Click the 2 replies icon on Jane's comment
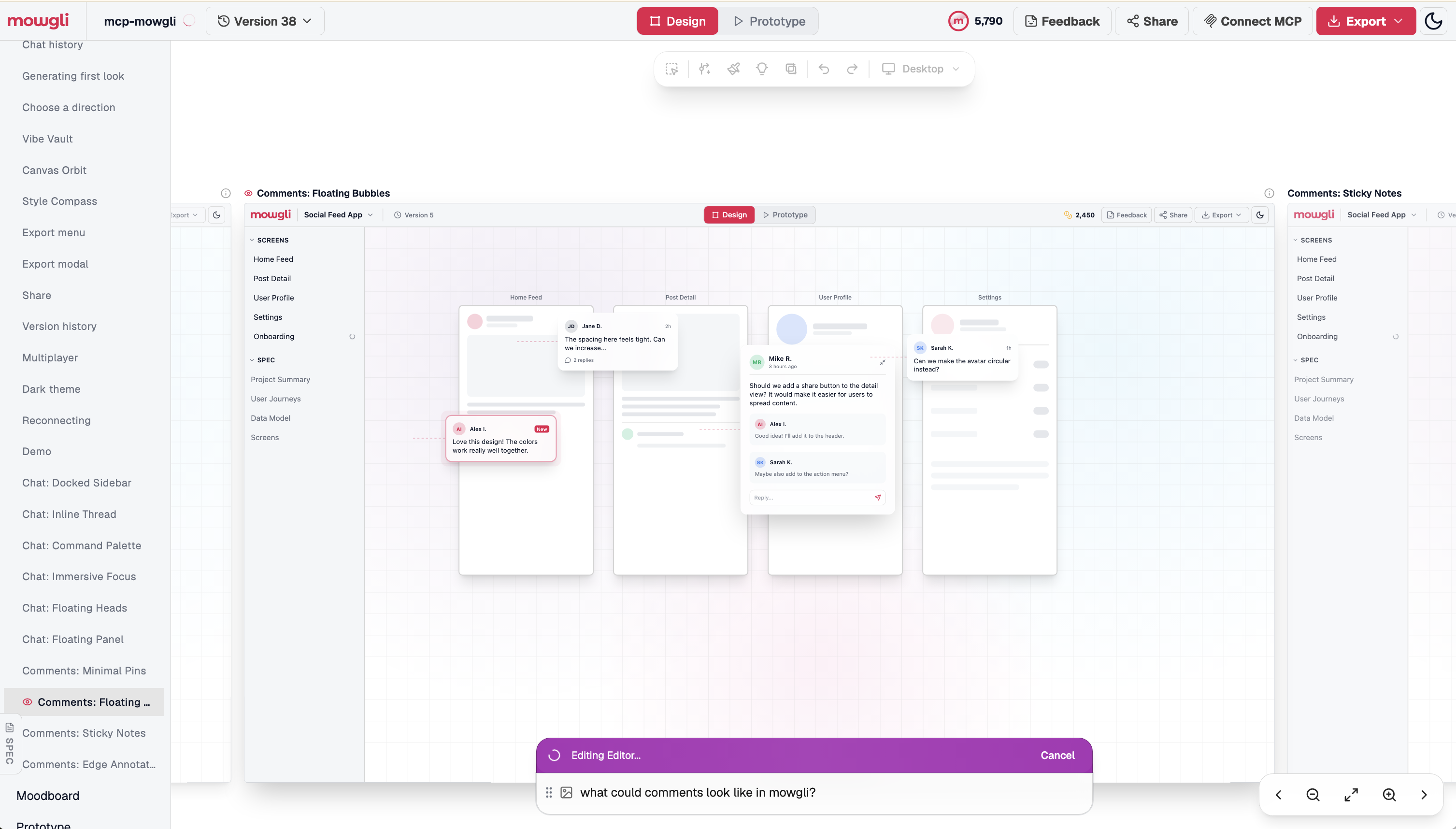Screen dimensions: 1456x829 [568, 360]
